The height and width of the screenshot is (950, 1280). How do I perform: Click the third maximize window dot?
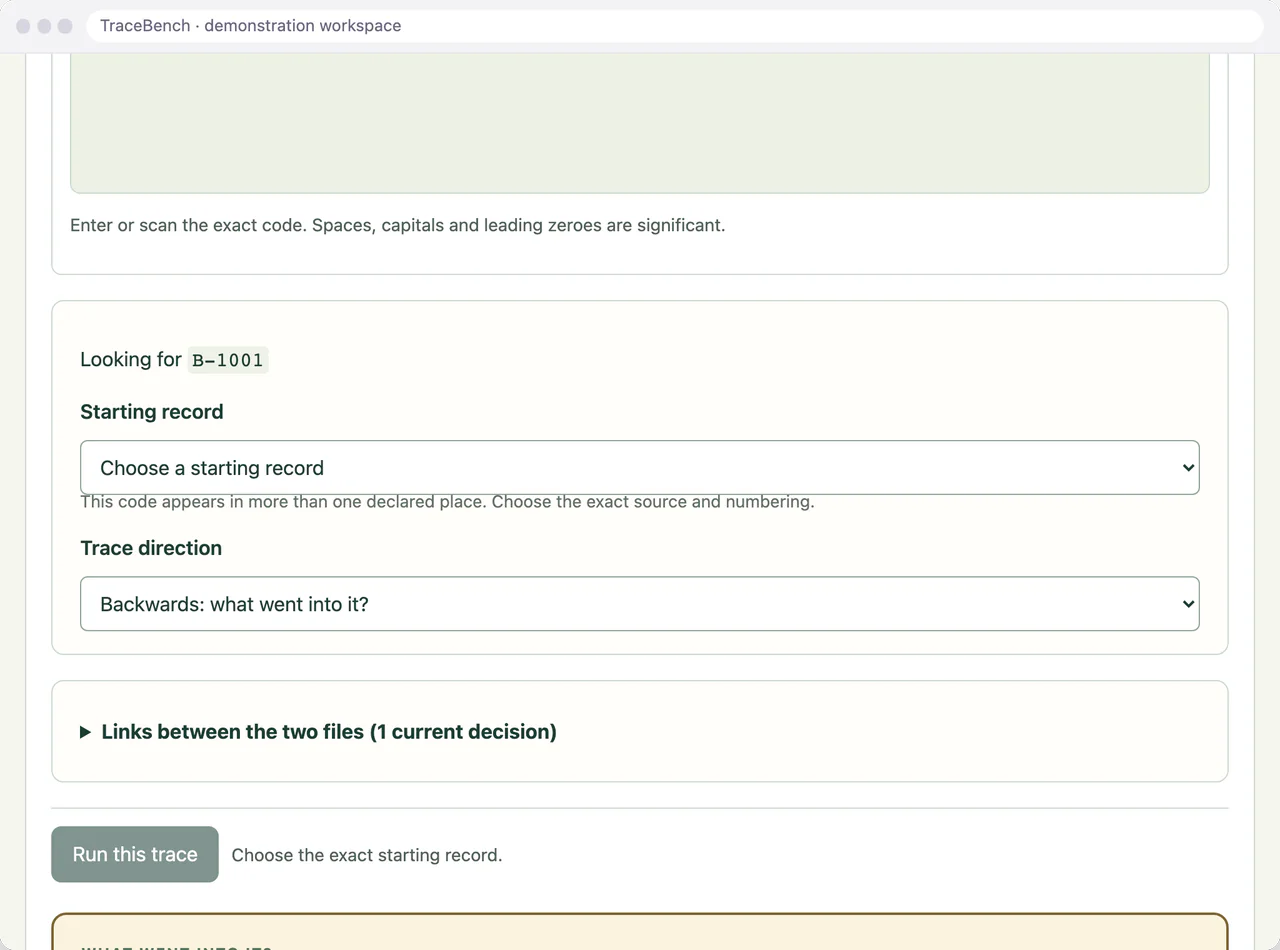(x=65, y=26)
